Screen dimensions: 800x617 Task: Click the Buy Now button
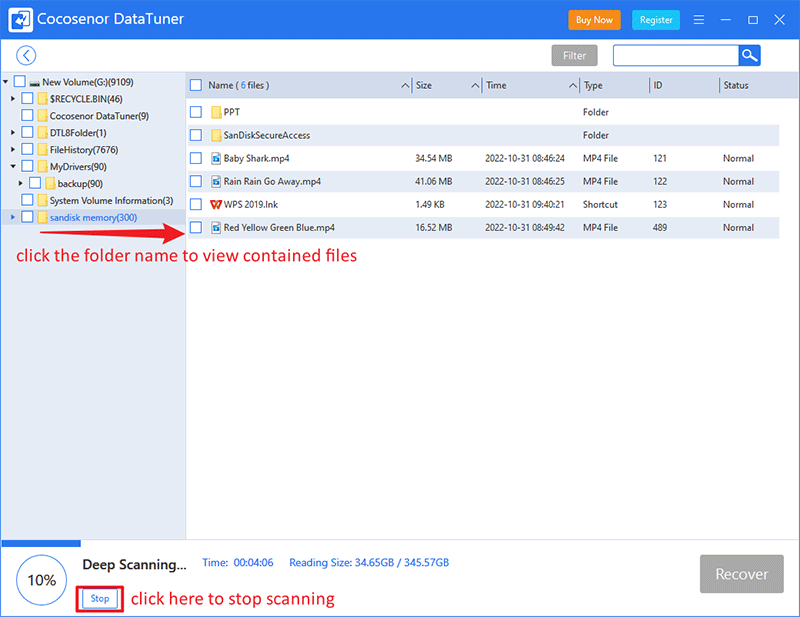point(594,20)
